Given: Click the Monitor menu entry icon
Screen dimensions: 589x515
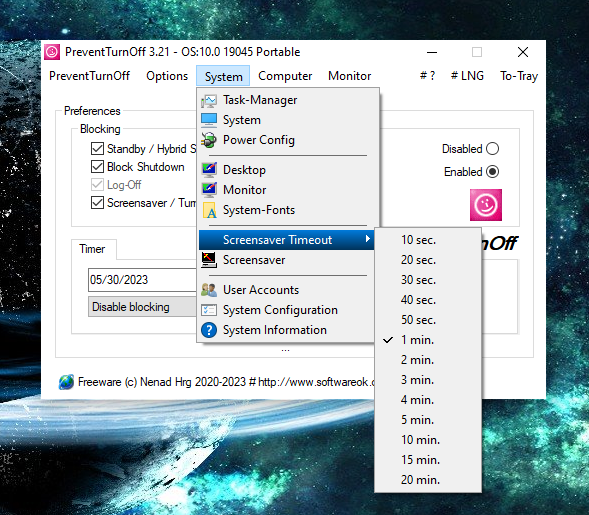Looking at the screenshot, I should [x=209, y=190].
